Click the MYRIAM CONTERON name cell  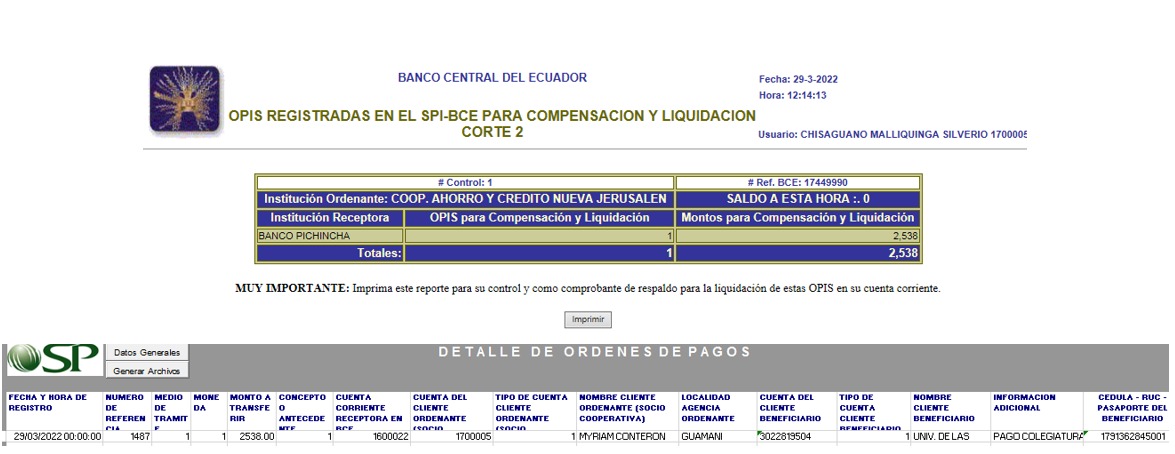(626, 437)
